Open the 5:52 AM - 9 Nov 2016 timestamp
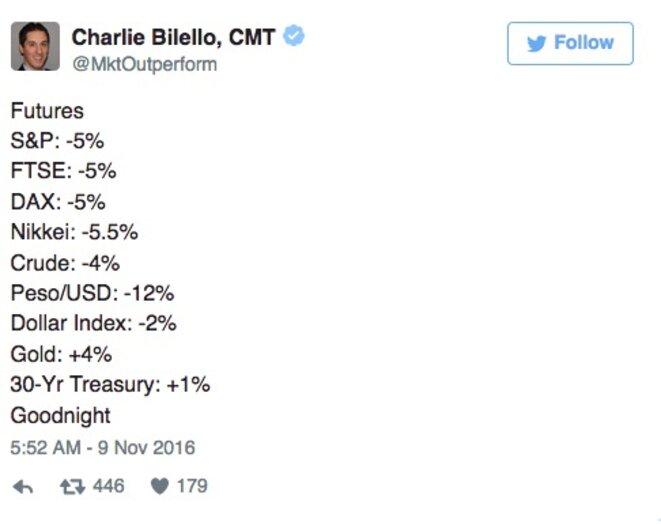The image size is (661, 525). [103, 447]
